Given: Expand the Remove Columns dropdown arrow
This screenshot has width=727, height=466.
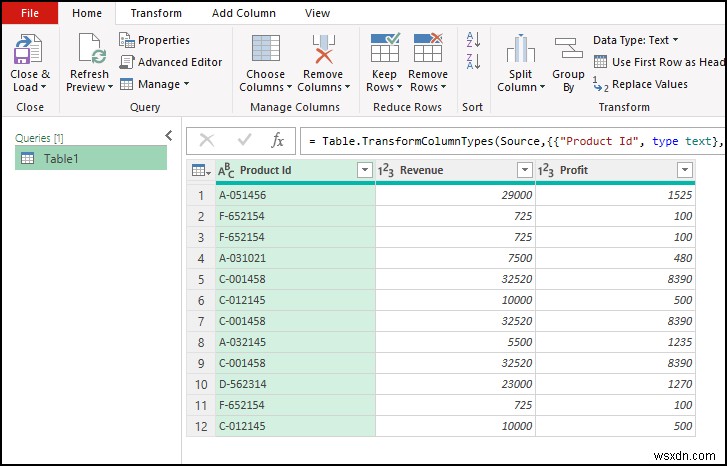Looking at the screenshot, I should click(347, 87).
